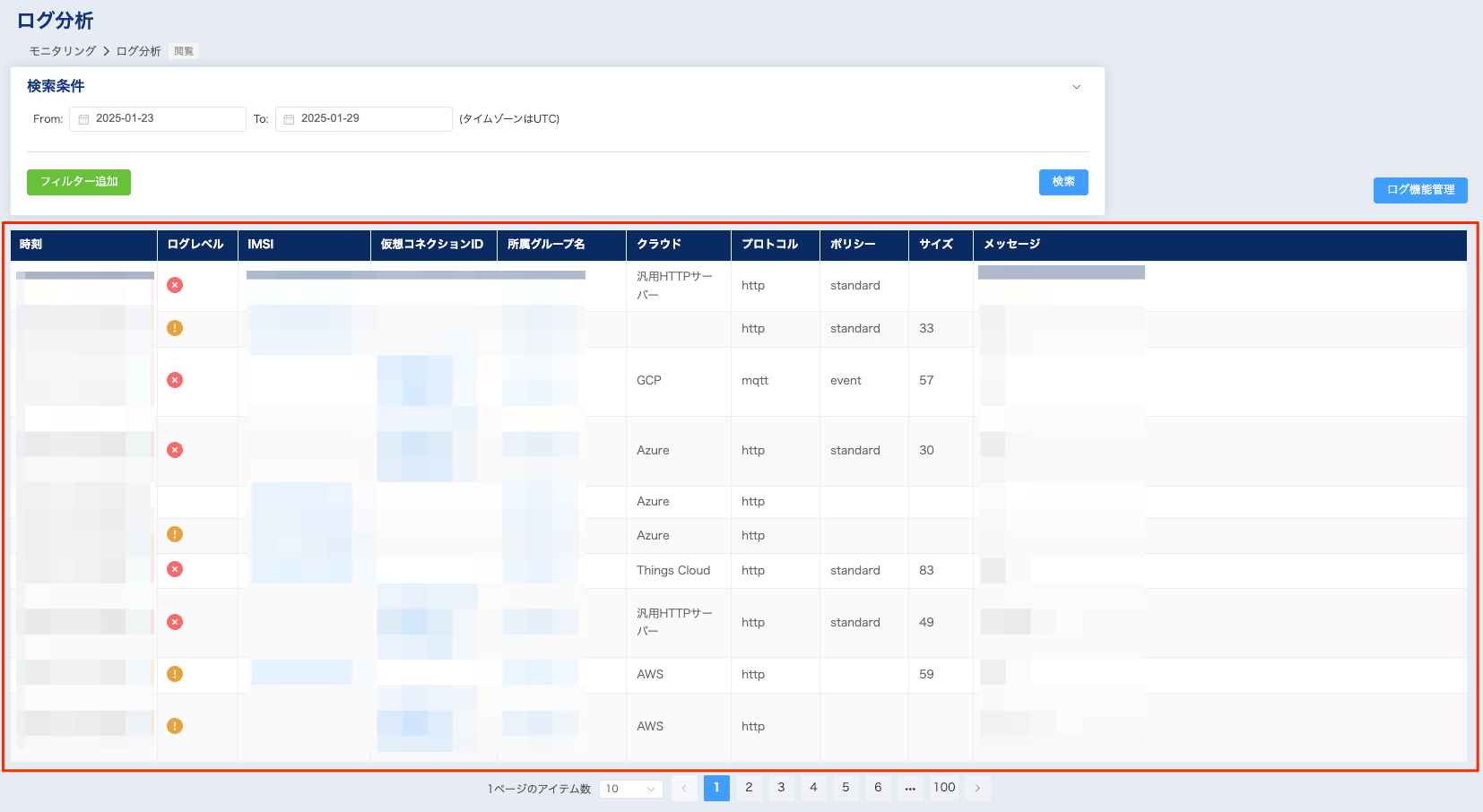Open ログ機能管理 log management

[x=1420, y=190]
